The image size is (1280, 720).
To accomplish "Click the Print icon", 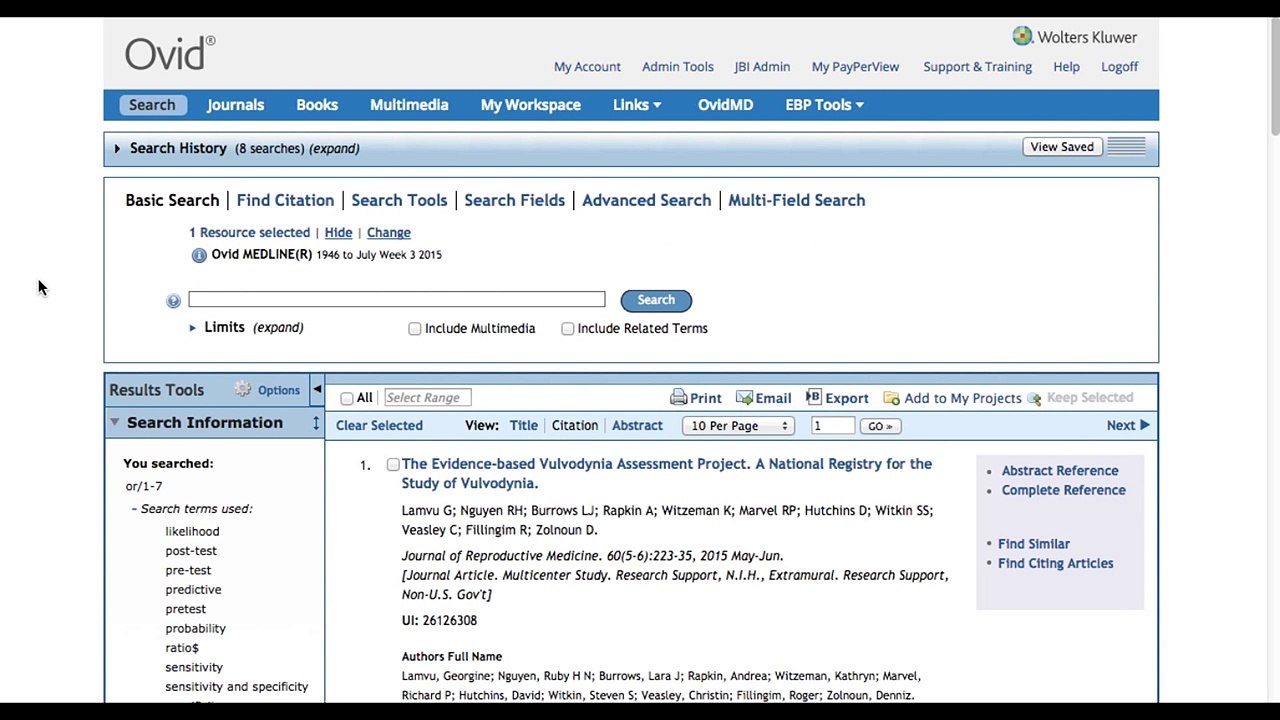I will pyautogui.click(x=679, y=398).
